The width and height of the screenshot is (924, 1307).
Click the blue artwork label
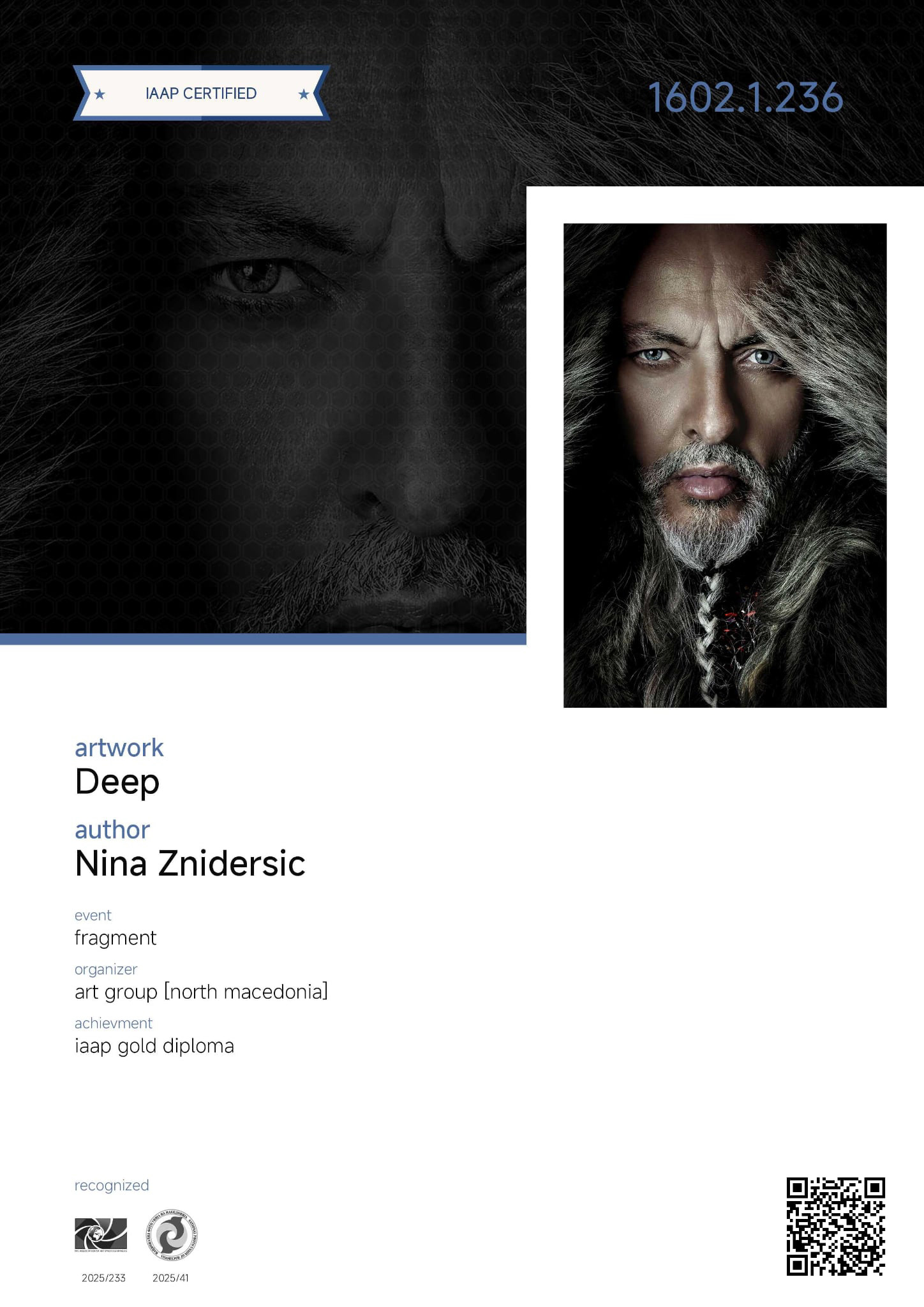119,747
